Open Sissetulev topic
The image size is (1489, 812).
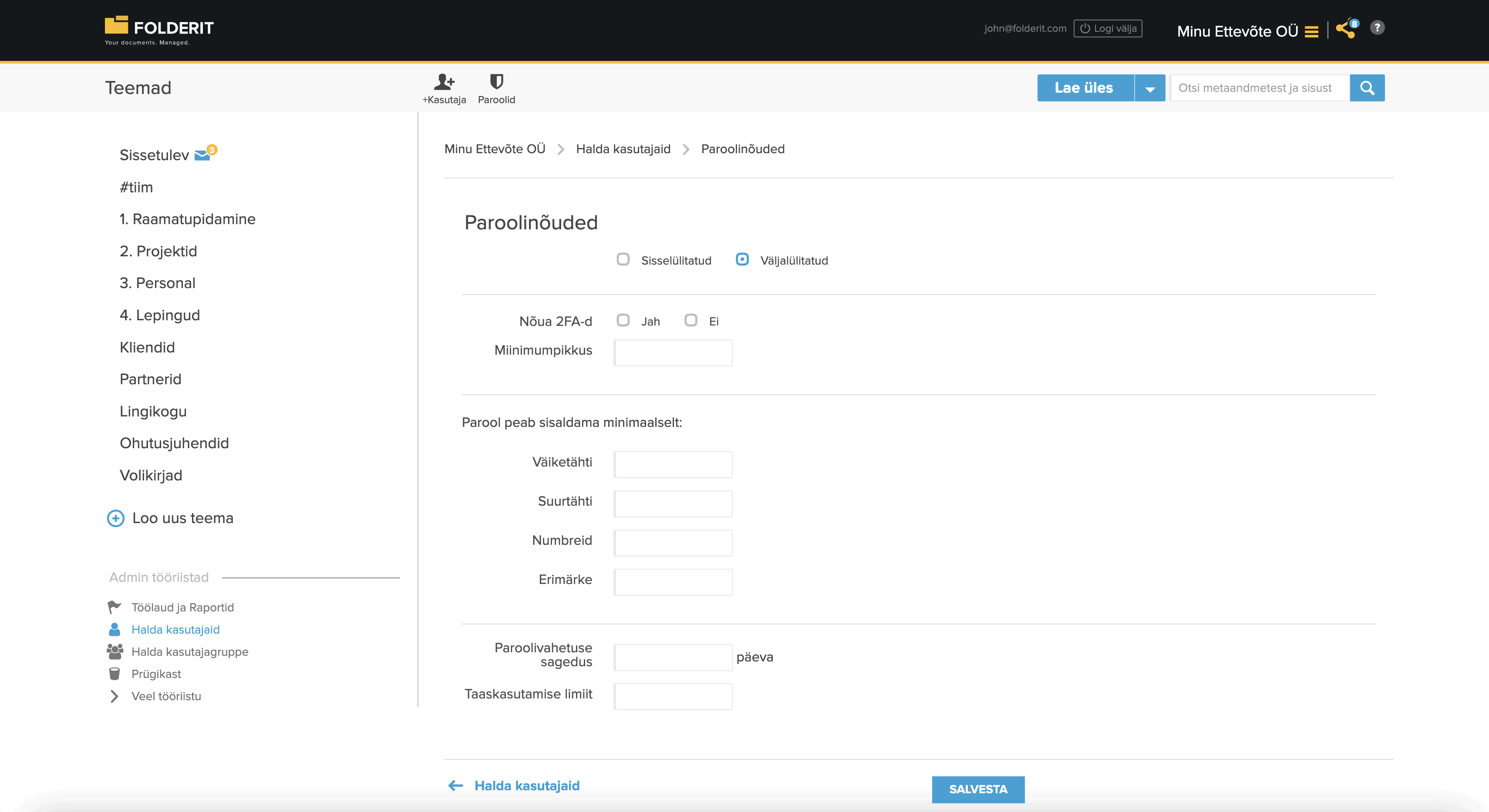(154, 155)
